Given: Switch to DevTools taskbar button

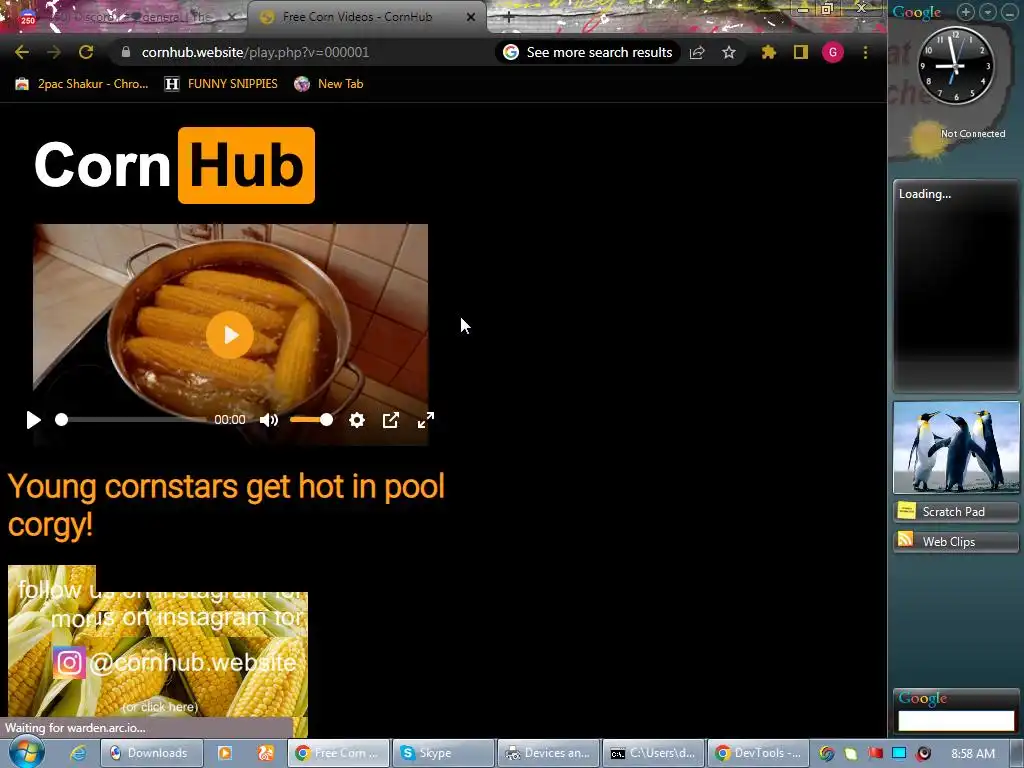Looking at the screenshot, I should pyautogui.click(x=758, y=753).
